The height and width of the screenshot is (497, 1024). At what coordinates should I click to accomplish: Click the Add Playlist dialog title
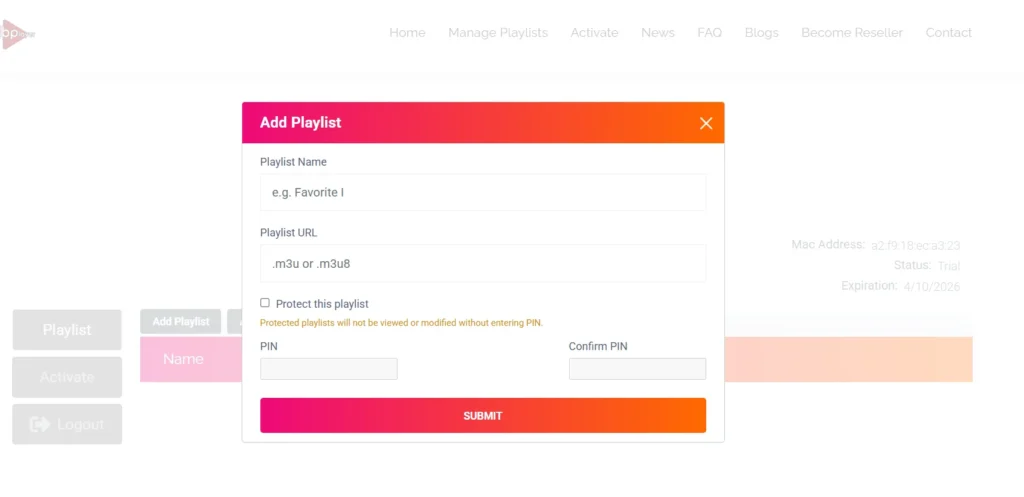point(300,123)
